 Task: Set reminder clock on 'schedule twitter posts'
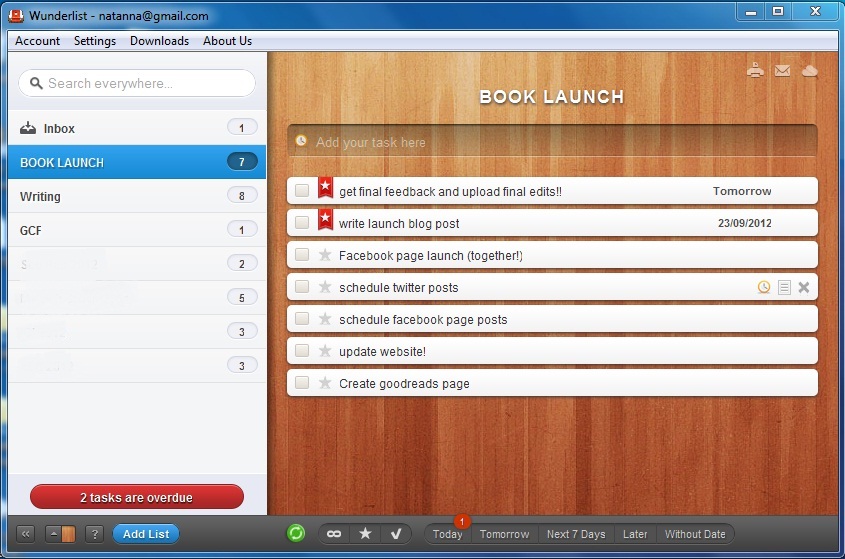coord(764,287)
